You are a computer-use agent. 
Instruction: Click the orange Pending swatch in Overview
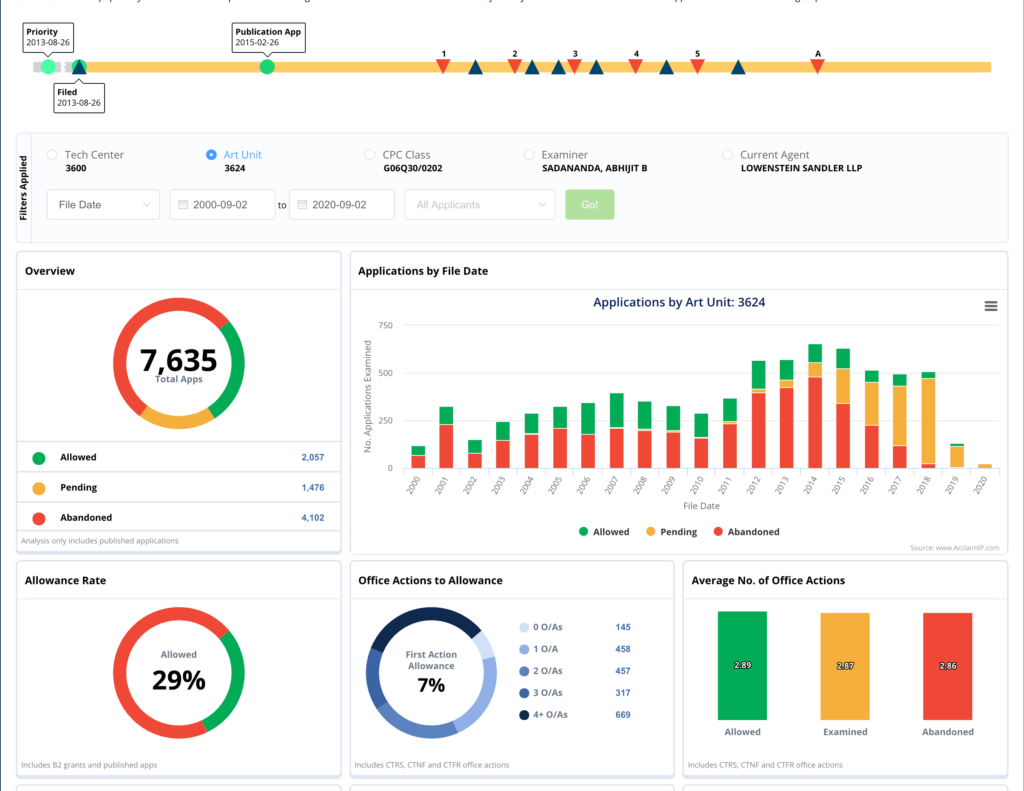coord(39,488)
